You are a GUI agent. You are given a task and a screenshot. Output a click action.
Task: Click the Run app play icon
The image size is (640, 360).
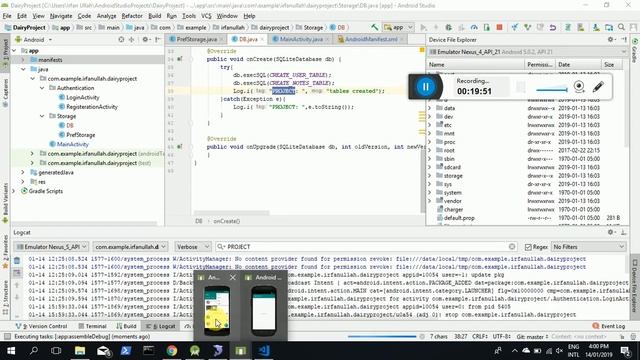[x=423, y=27]
